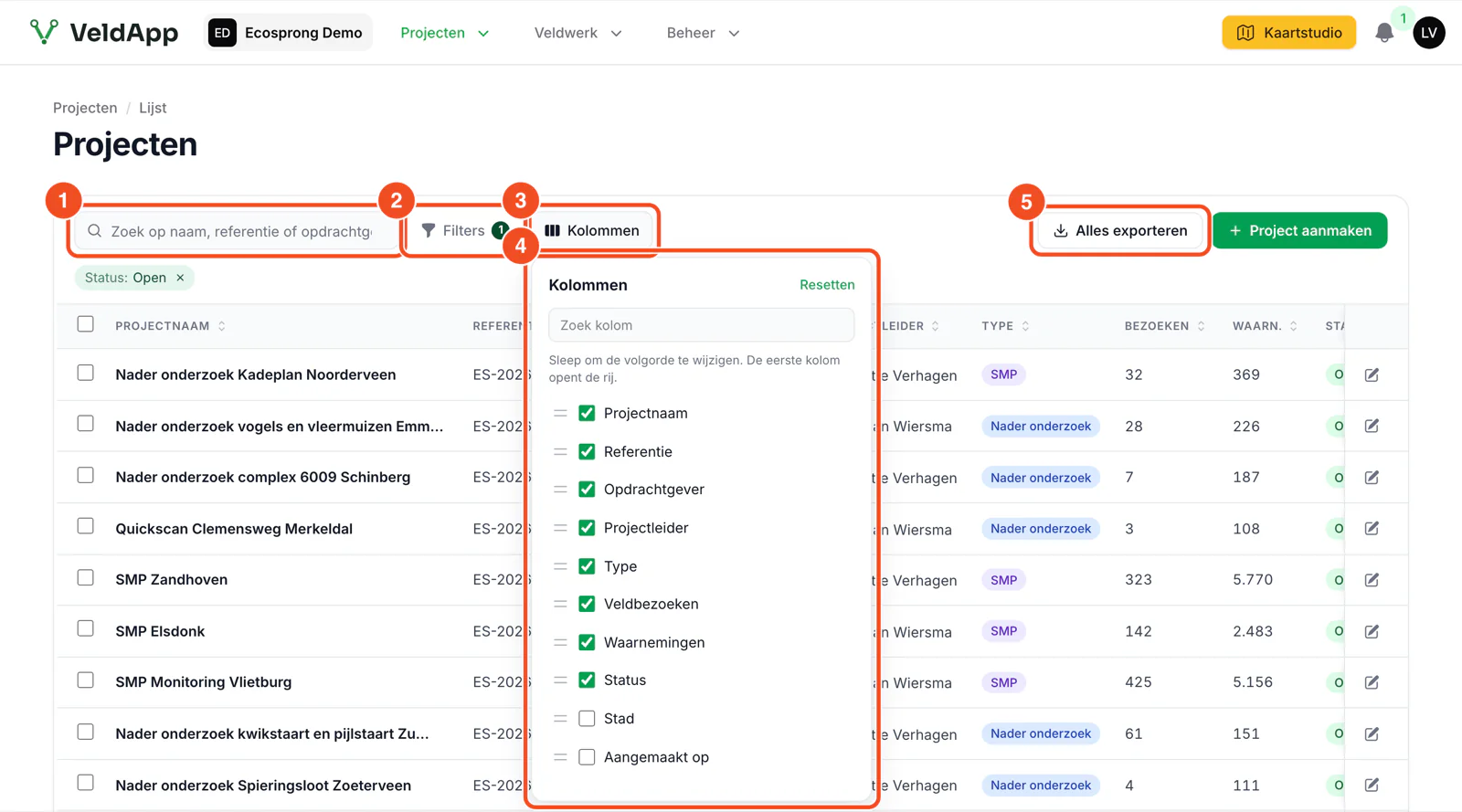The image size is (1462, 812).
Task: Focus the project search field
Action: coord(236,231)
